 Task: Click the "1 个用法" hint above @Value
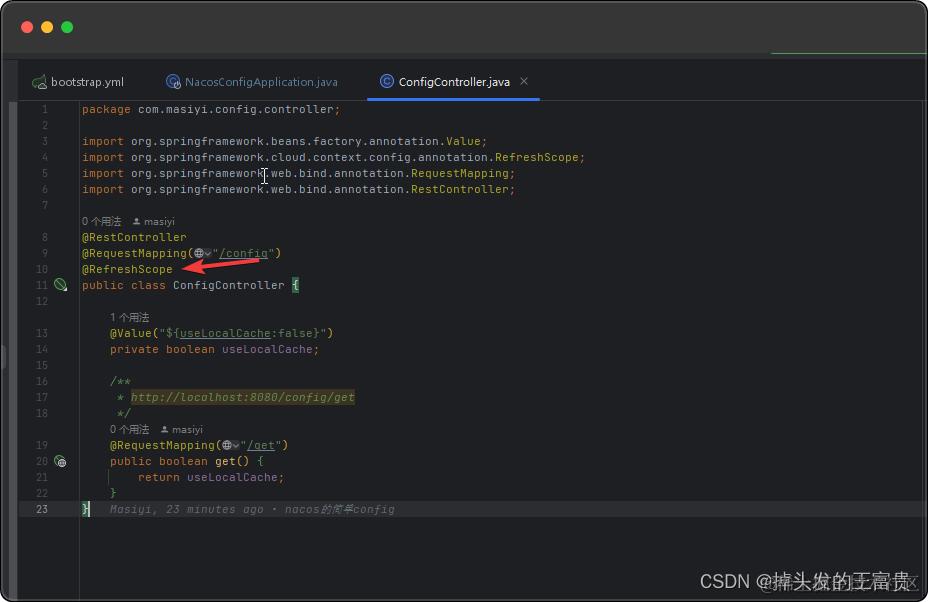[x=130, y=317]
